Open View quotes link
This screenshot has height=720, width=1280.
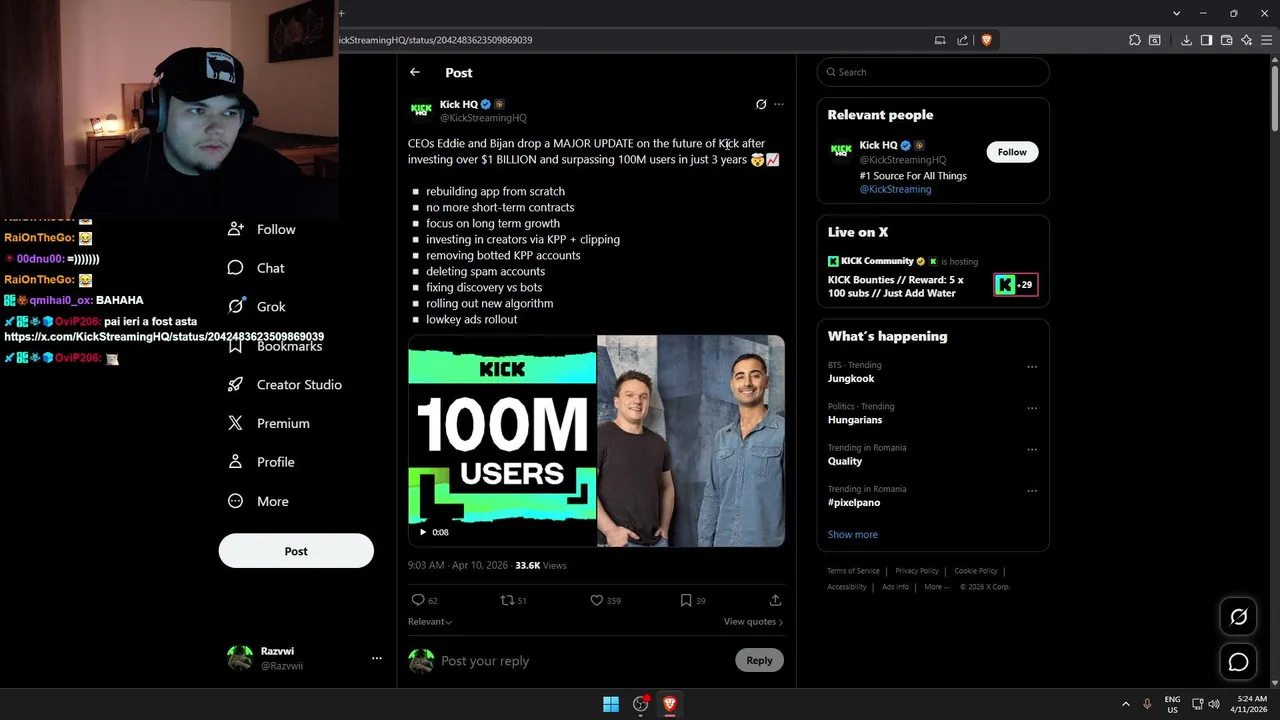(x=753, y=622)
